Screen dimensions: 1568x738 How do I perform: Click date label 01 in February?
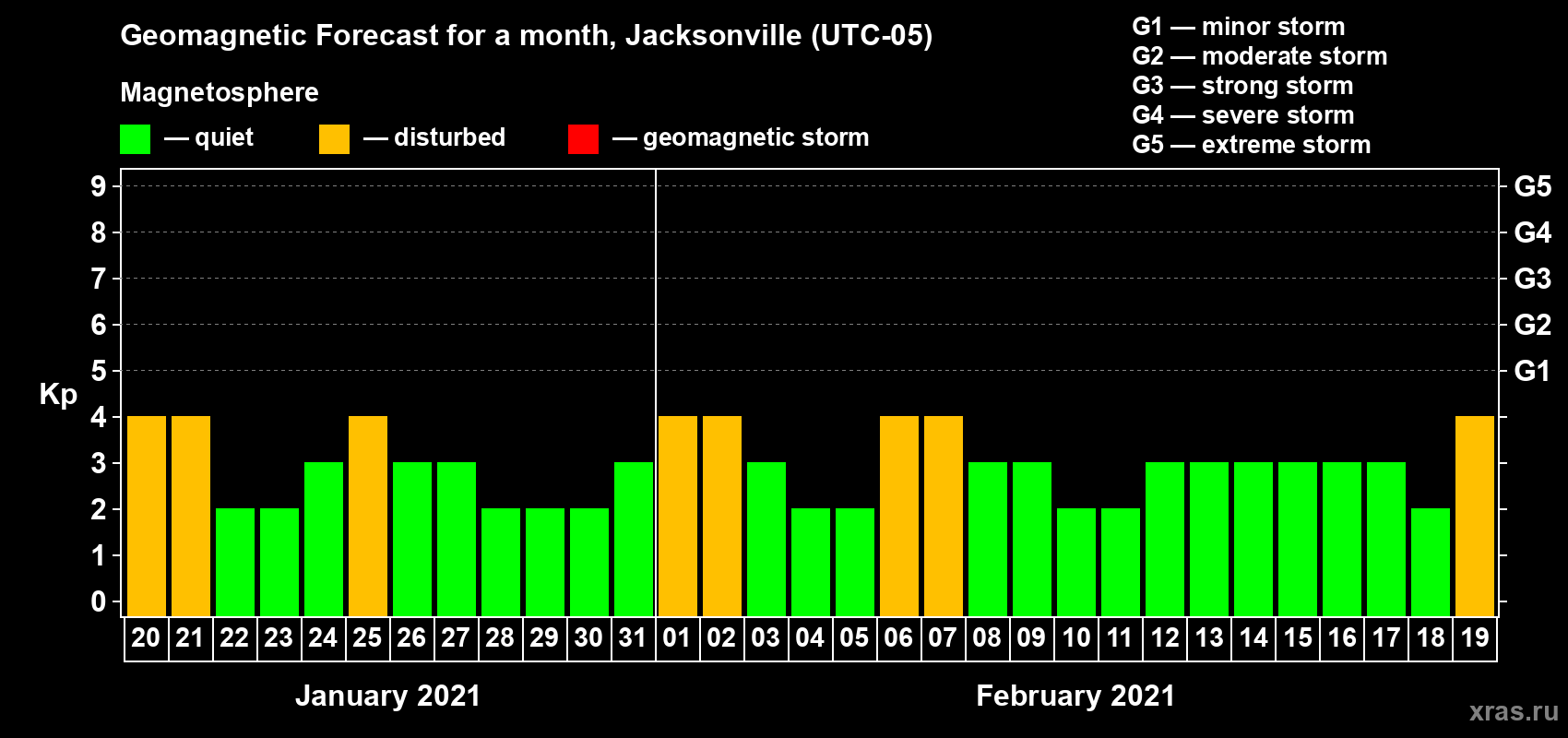click(677, 638)
